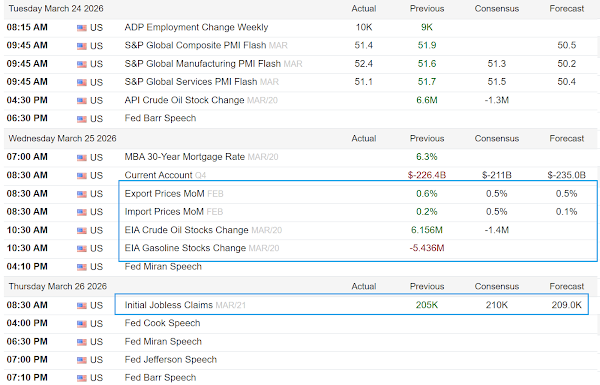
Task: Click Tuesday March 24 2026 date header
Action: tap(56, 9)
